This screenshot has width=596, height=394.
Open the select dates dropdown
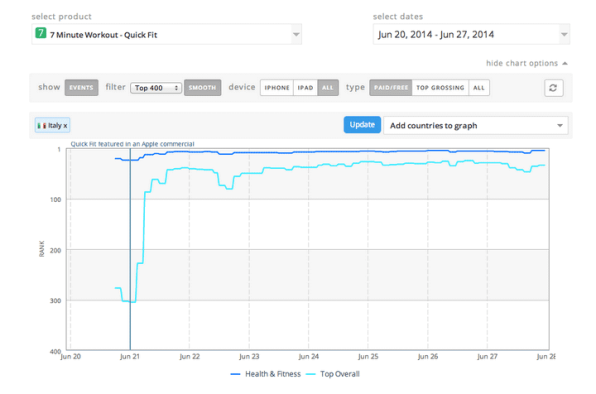(471, 35)
